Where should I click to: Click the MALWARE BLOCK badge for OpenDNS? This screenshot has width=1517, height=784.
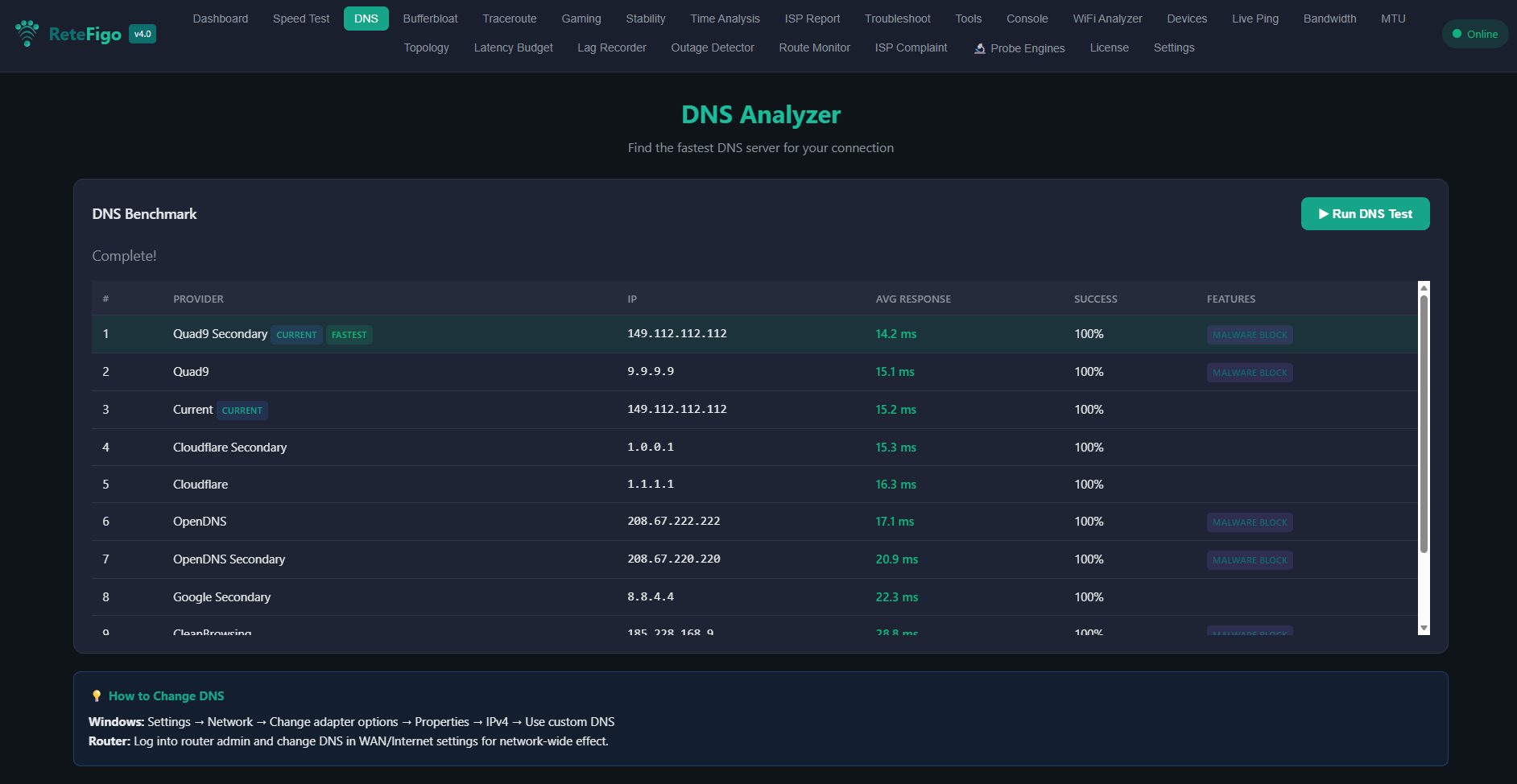click(1250, 522)
